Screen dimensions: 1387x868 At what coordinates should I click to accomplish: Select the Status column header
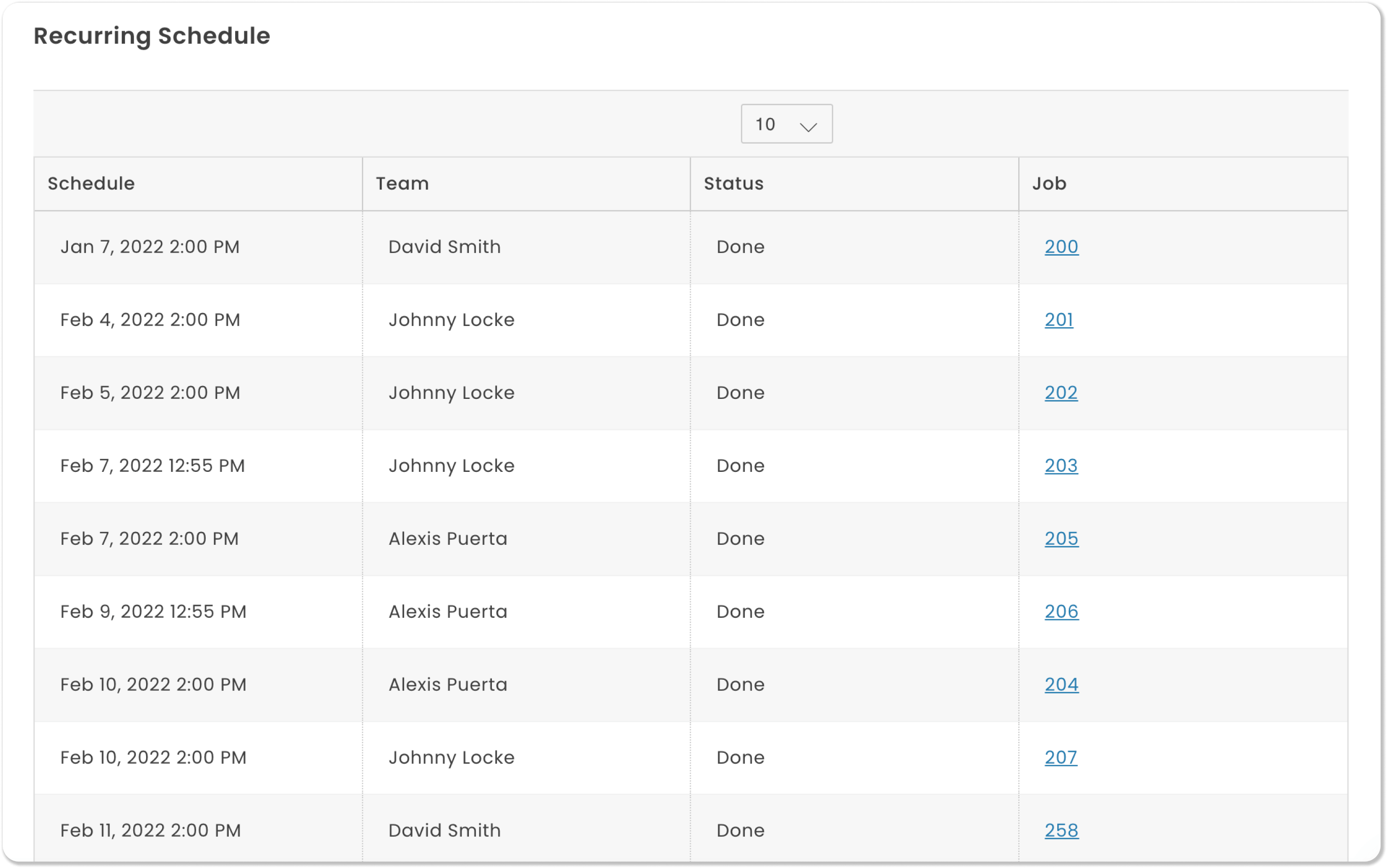[x=733, y=183]
